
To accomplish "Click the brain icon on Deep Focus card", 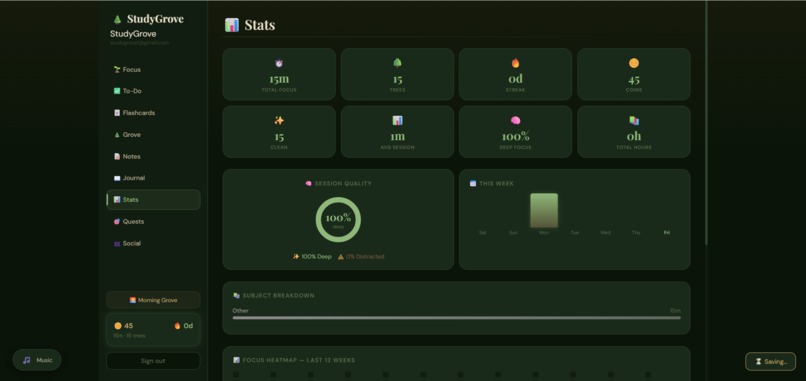I will [516, 120].
